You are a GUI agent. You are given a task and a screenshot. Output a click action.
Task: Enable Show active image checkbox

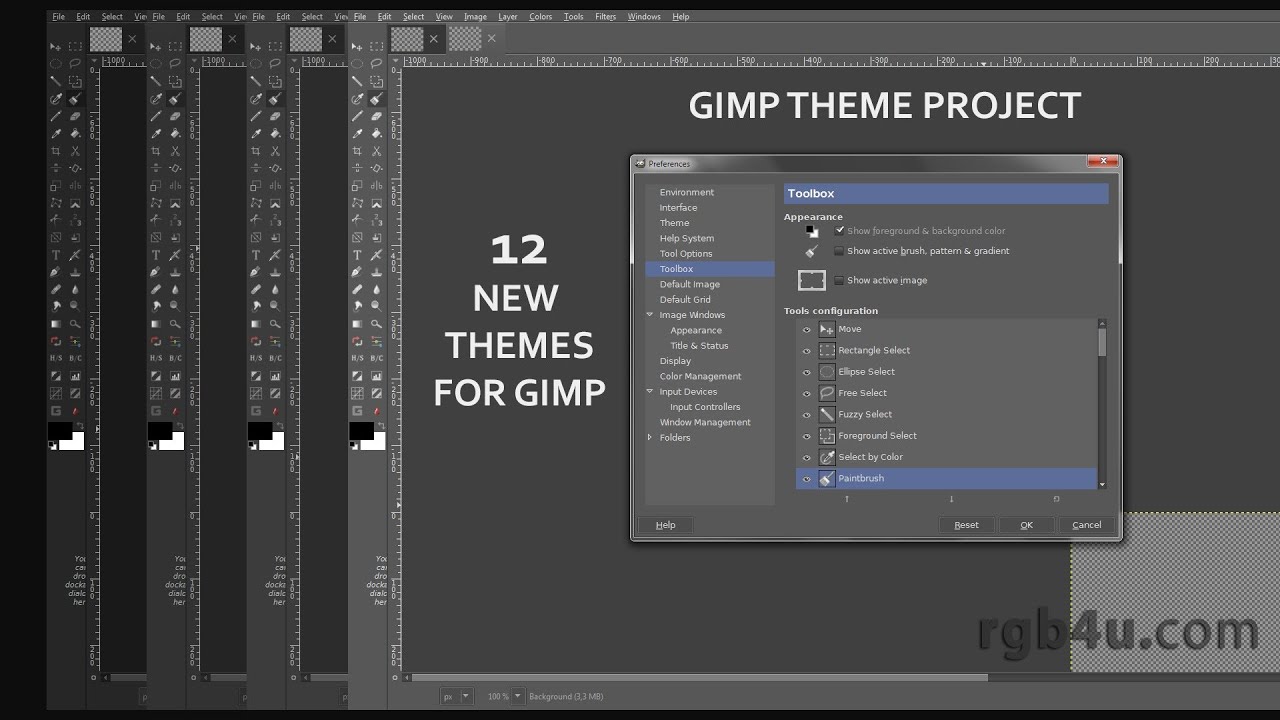point(839,280)
